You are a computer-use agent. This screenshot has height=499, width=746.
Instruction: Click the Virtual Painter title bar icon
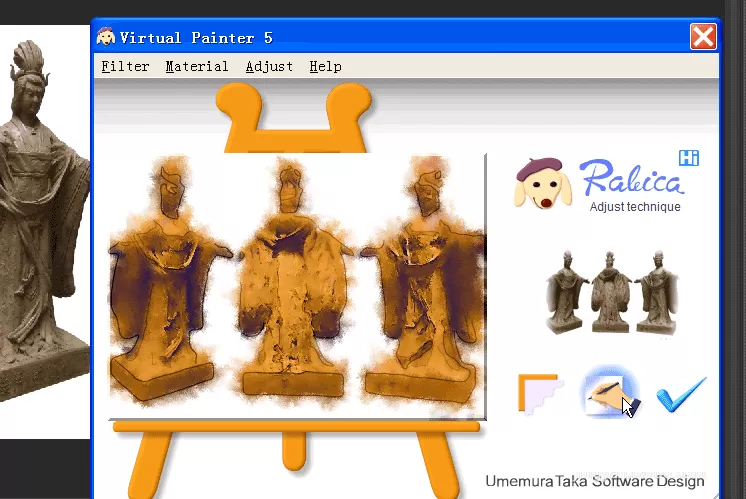[106, 37]
